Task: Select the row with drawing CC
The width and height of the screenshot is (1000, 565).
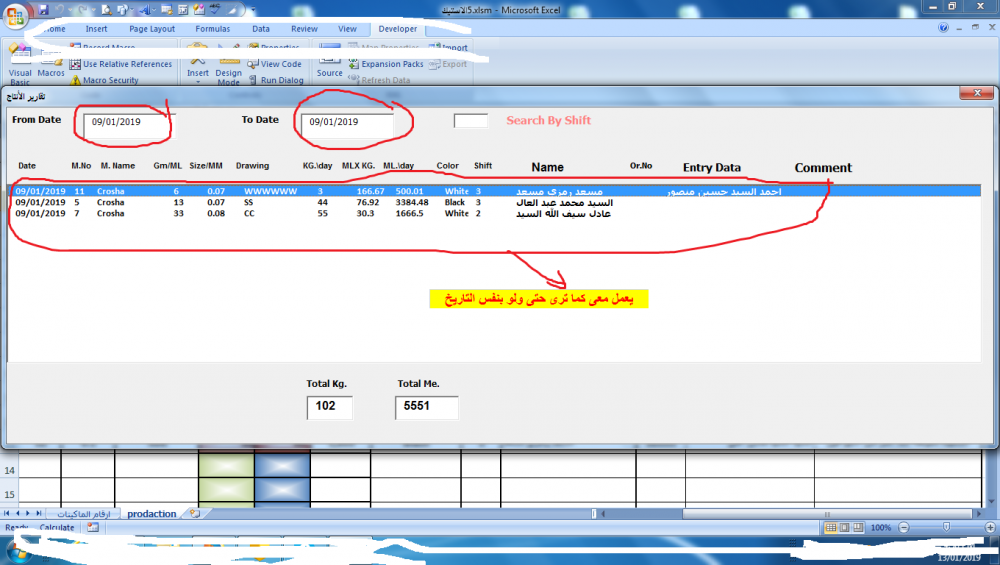Action: (x=495, y=214)
